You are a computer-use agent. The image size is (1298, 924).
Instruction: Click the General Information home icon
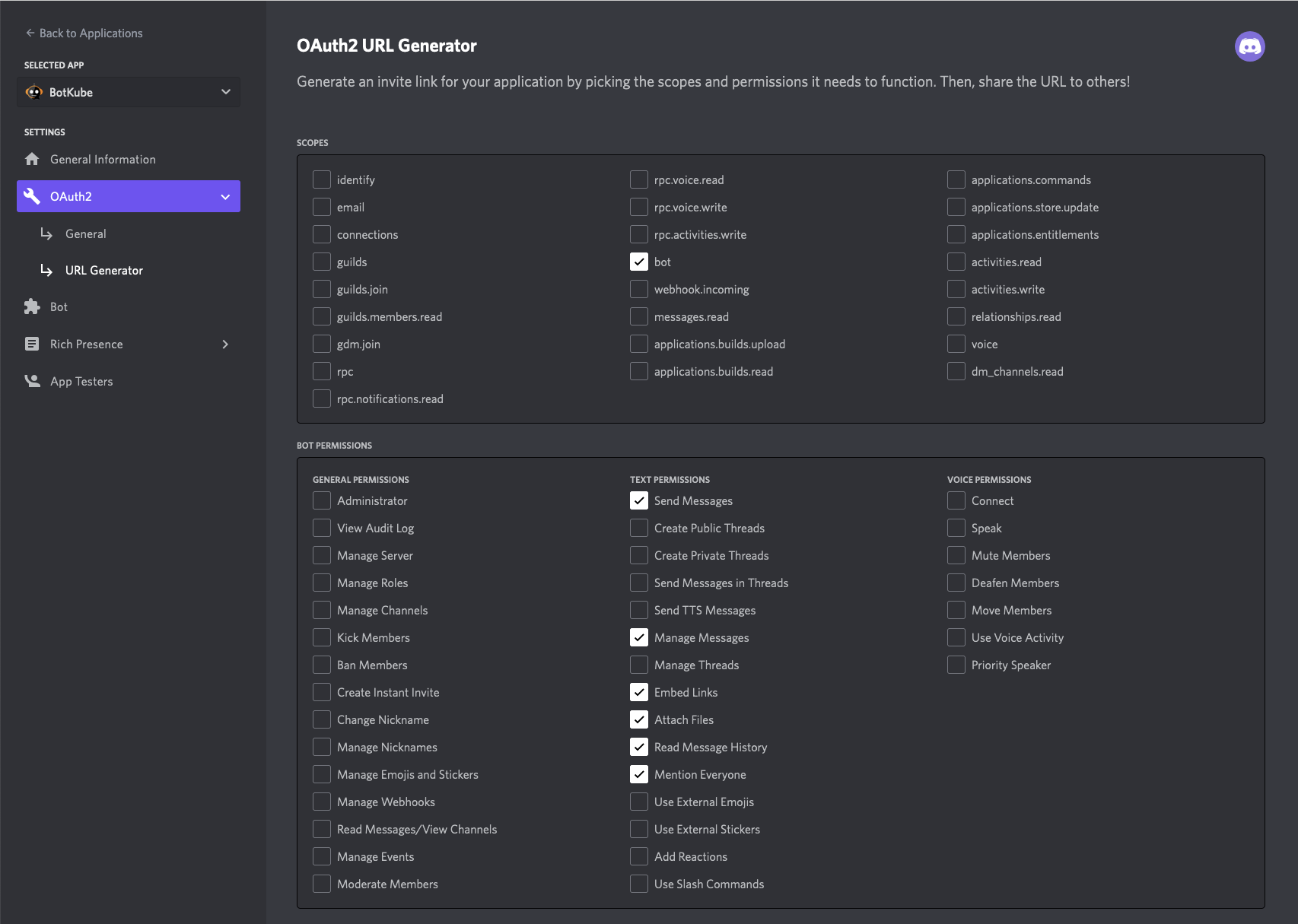(32, 159)
